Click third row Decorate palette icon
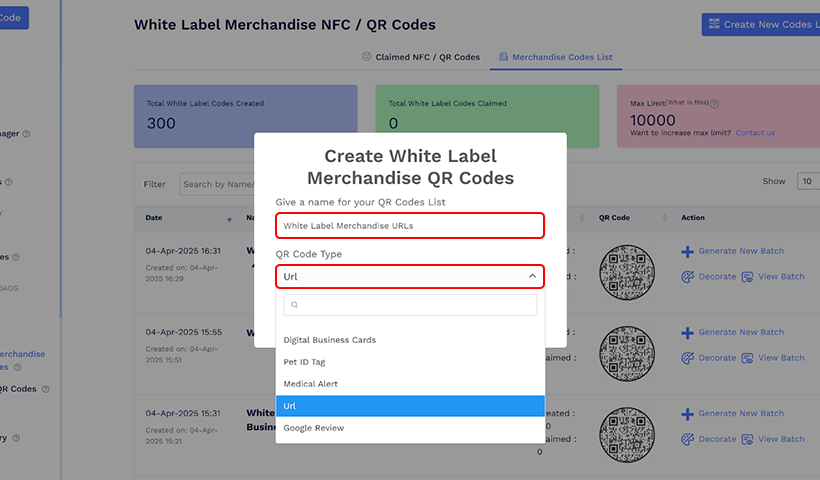This screenshot has width=820, height=480. tap(688, 439)
